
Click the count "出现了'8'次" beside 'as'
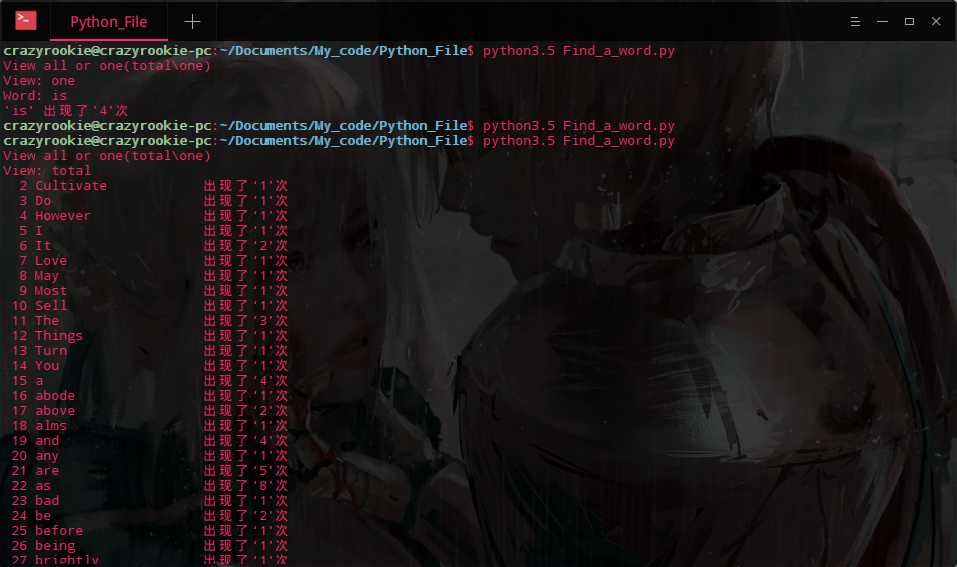(x=246, y=486)
